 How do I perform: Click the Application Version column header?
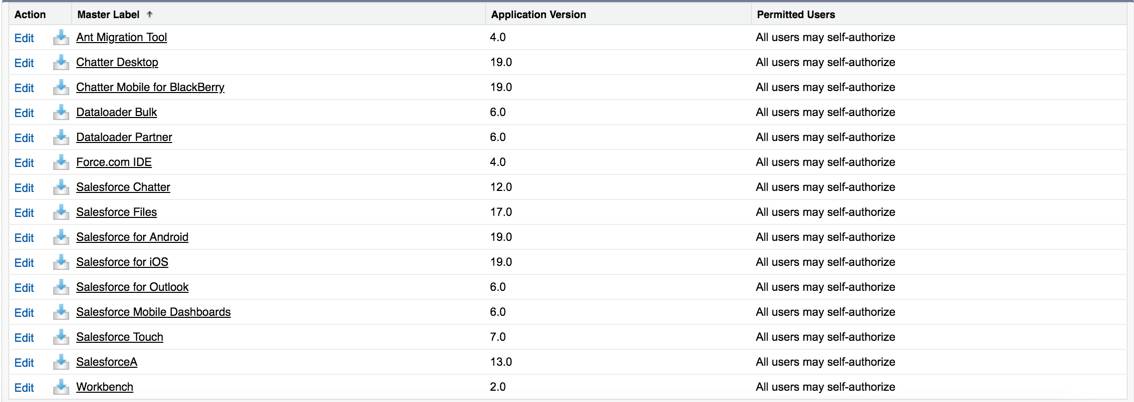point(538,14)
